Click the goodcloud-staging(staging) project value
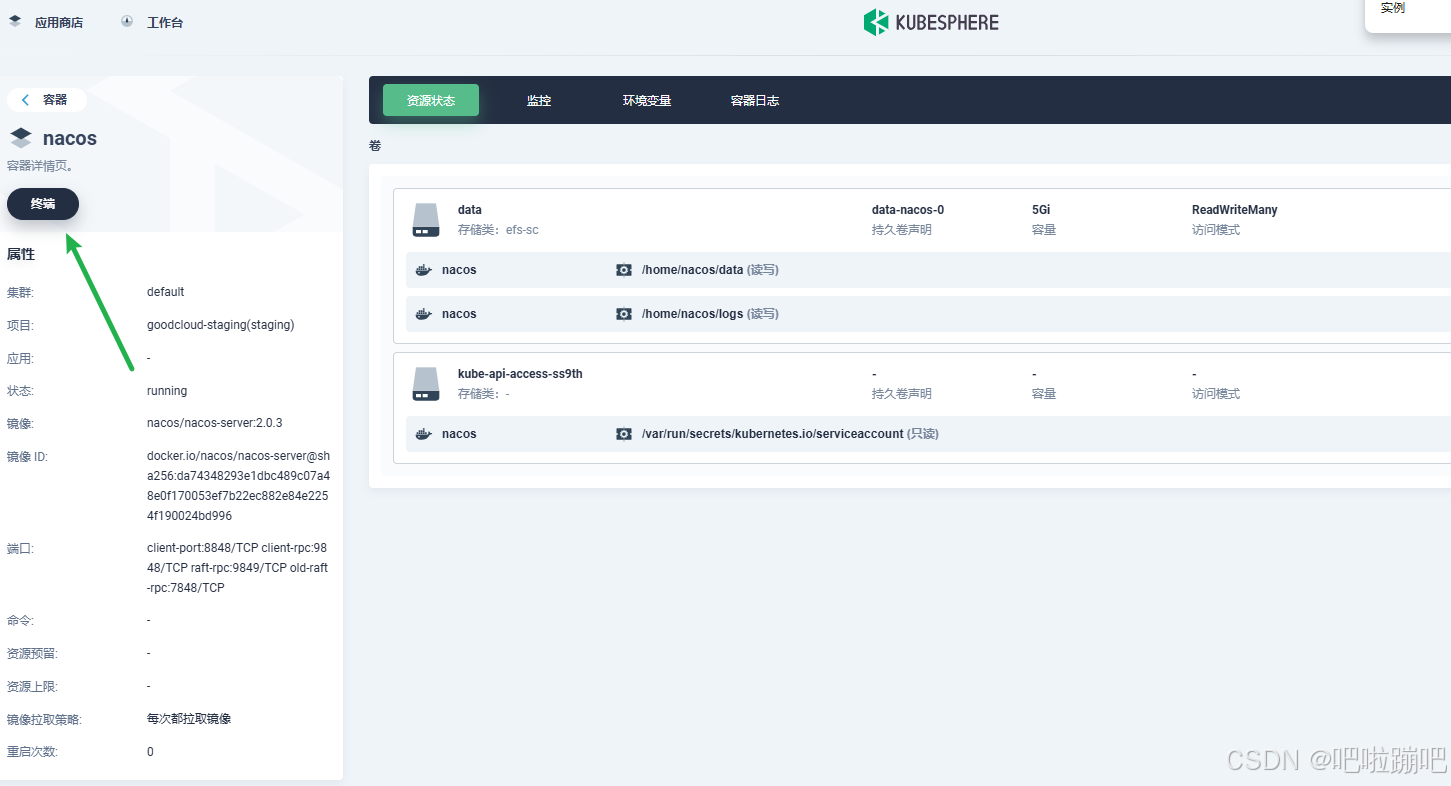This screenshot has width=1451, height=786. click(221, 325)
